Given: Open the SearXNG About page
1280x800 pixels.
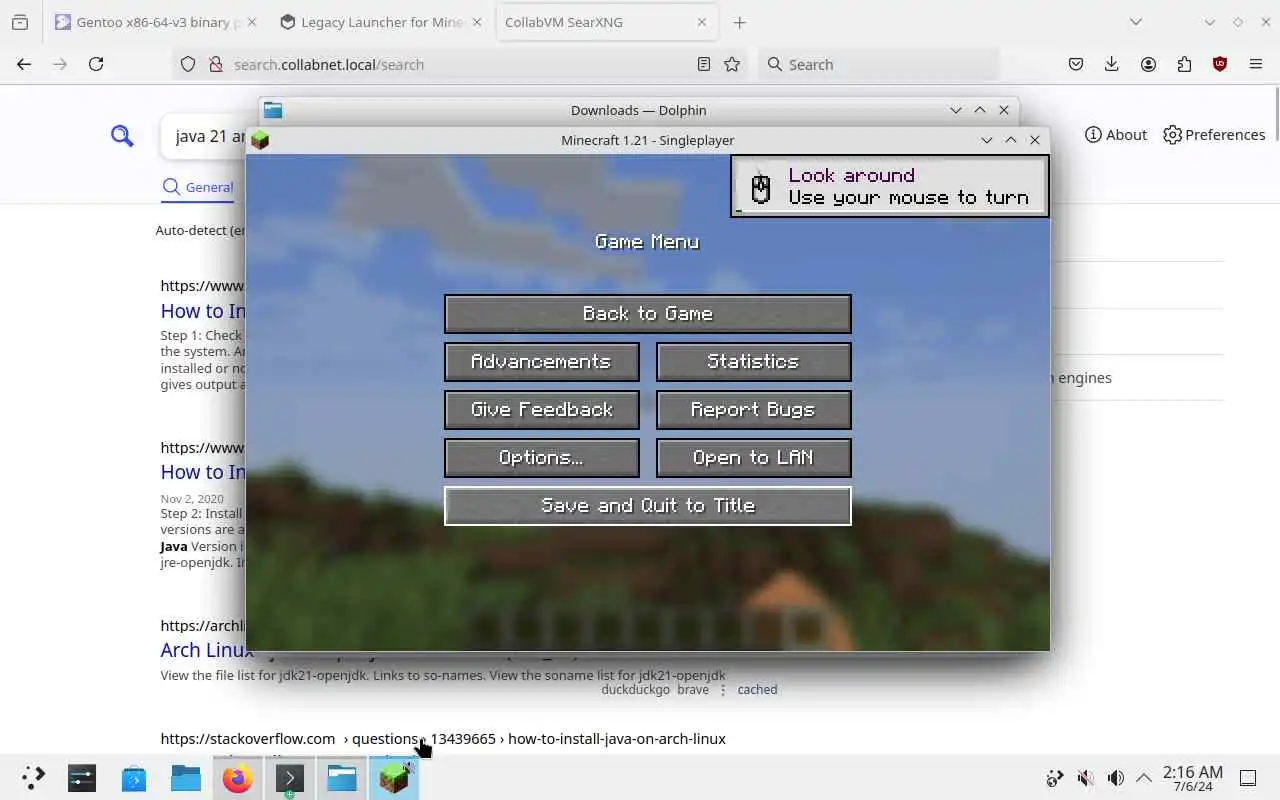Looking at the screenshot, I should tap(1116, 135).
